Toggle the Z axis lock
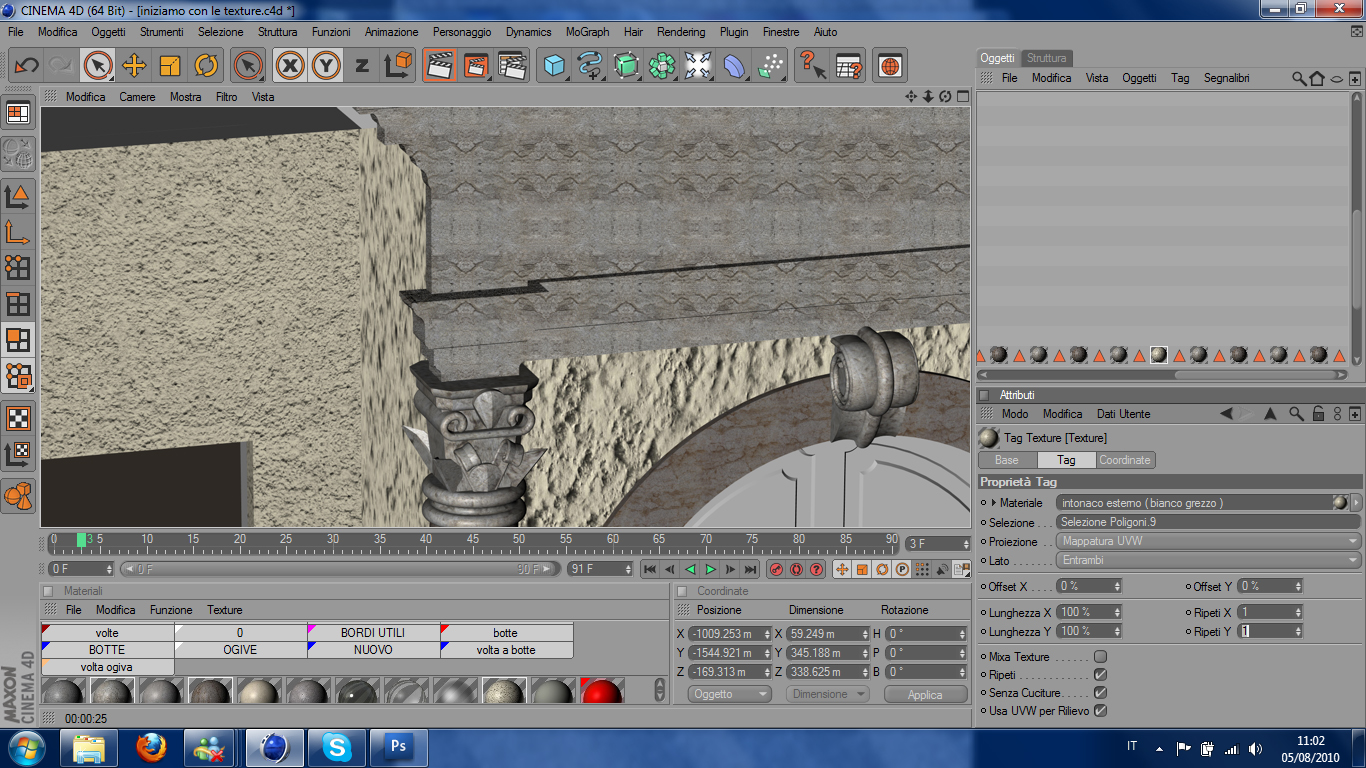Image resolution: width=1366 pixels, height=768 pixels. [x=362, y=66]
